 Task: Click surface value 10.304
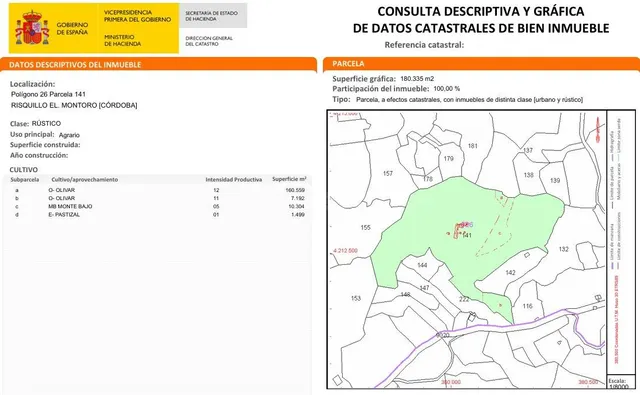coord(296,206)
